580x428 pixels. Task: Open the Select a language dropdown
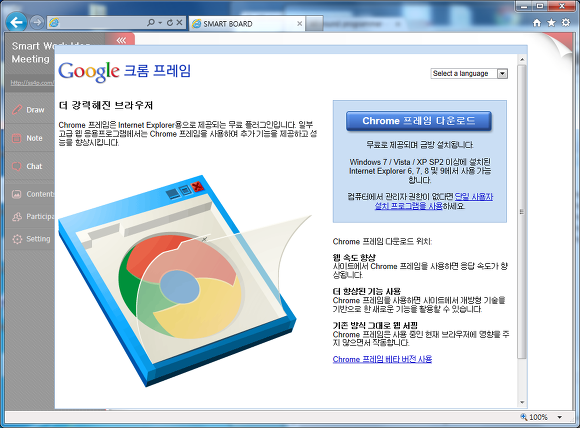point(469,74)
